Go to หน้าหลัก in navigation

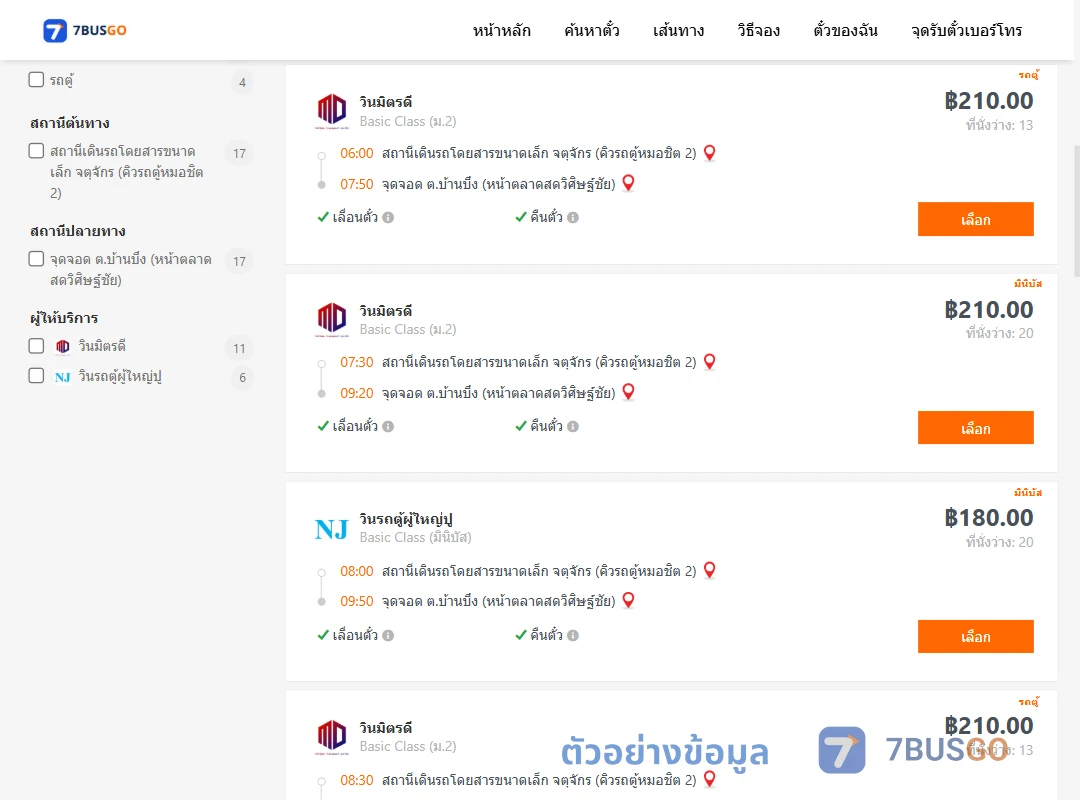tap(501, 30)
